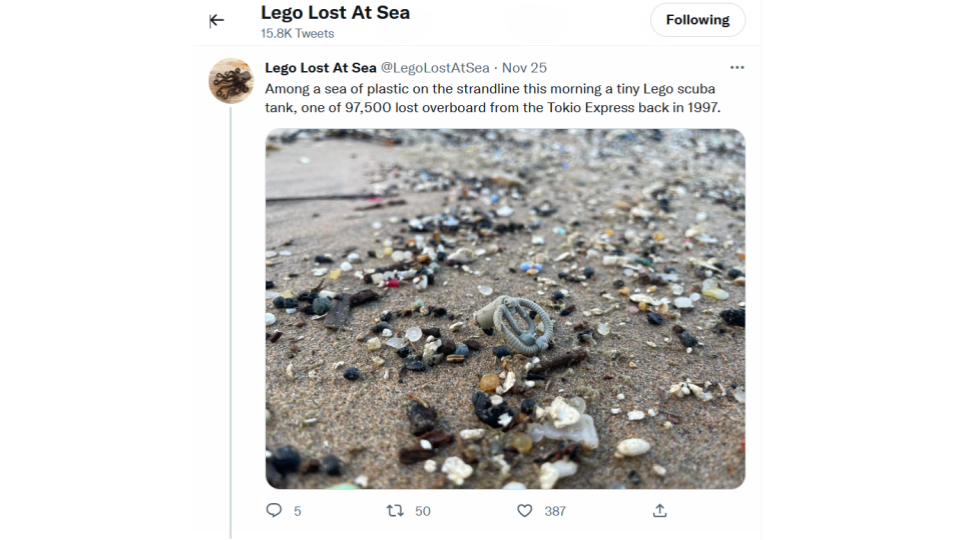Reply using the speech bubble icon
The height and width of the screenshot is (540, 960).
274,510
